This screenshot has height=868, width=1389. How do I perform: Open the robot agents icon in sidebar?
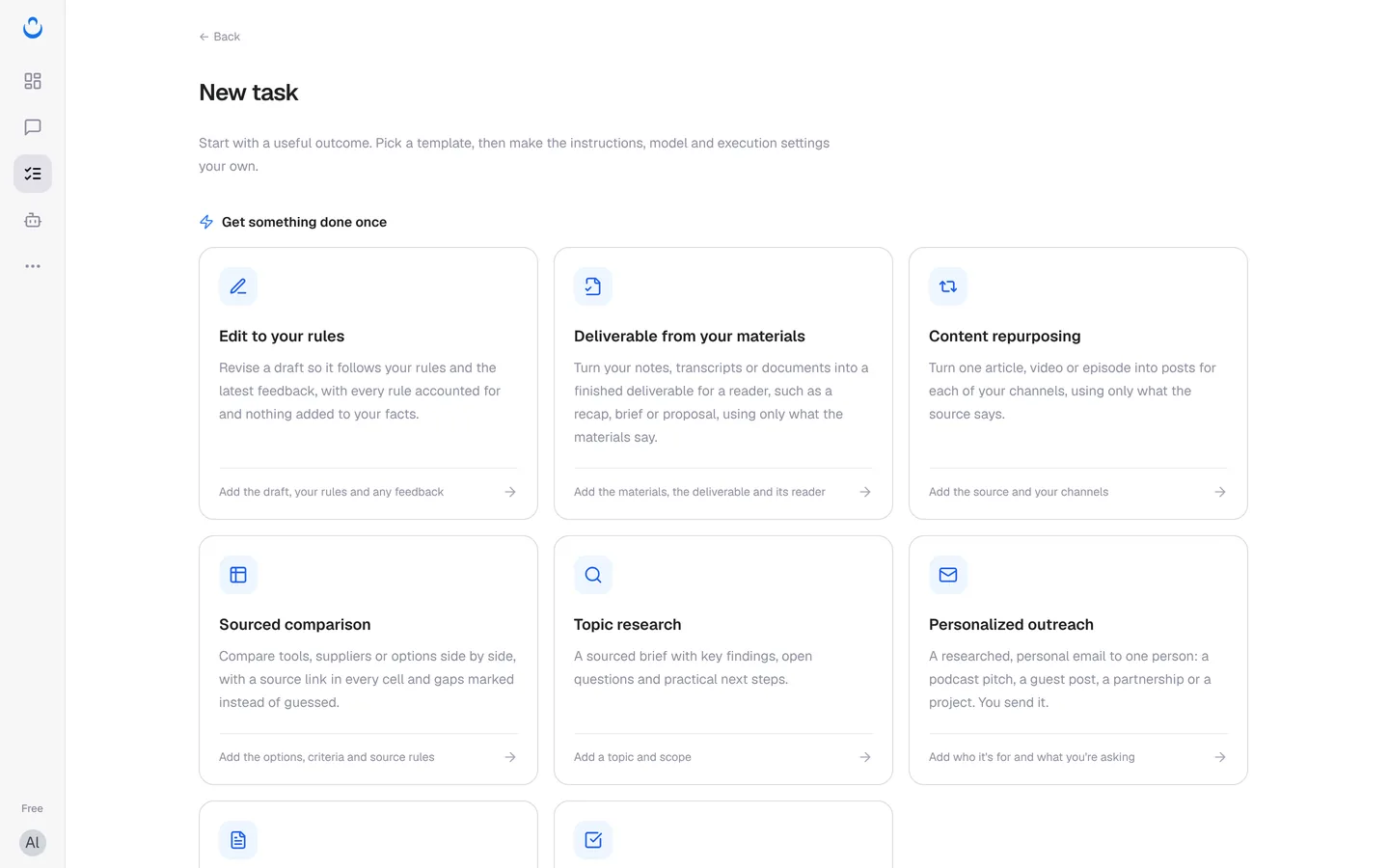pos(33,220)
